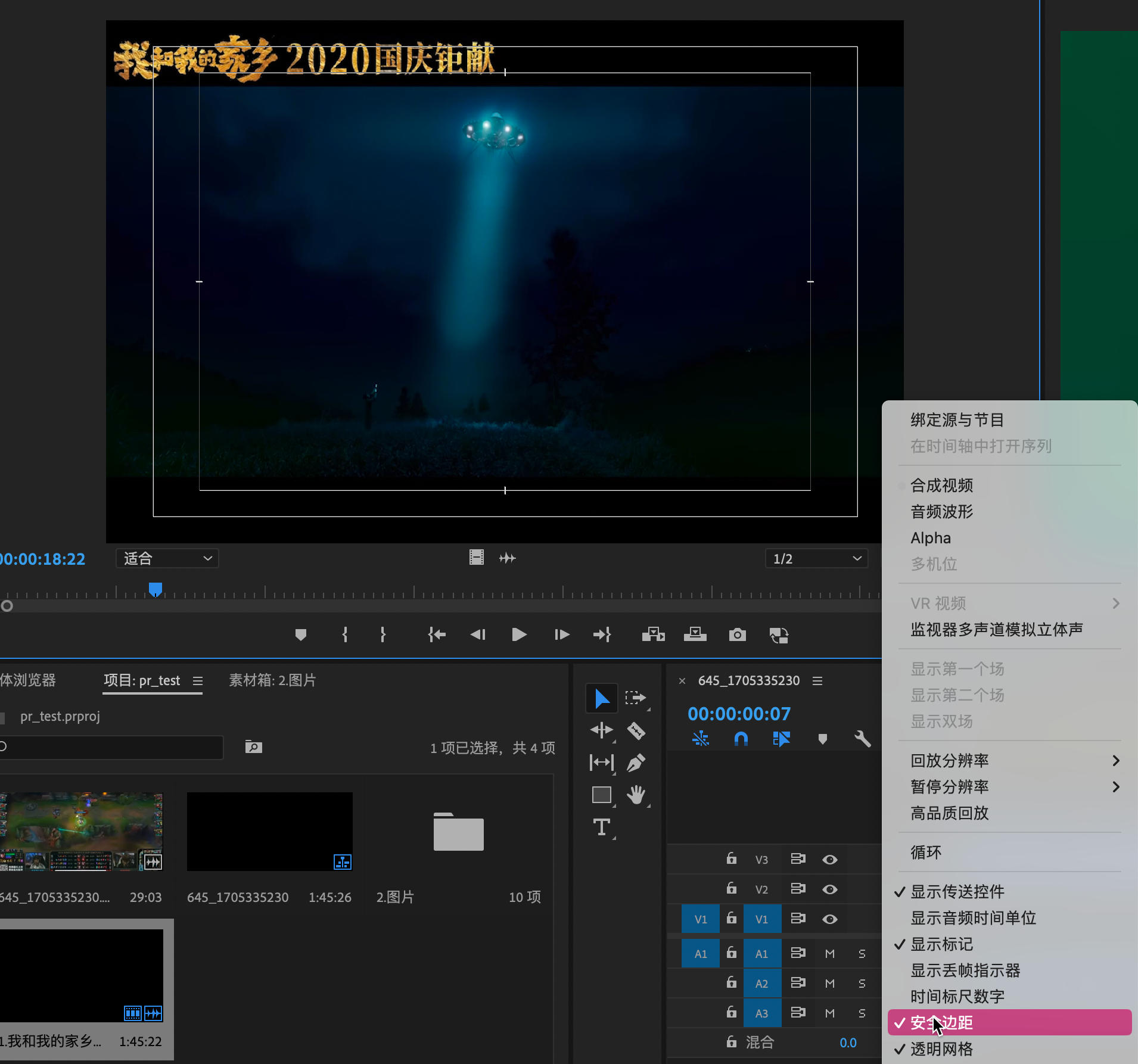1138x1064 pixels.
Task: Click the source monitor playhead marker
Action: pos(156,590)
